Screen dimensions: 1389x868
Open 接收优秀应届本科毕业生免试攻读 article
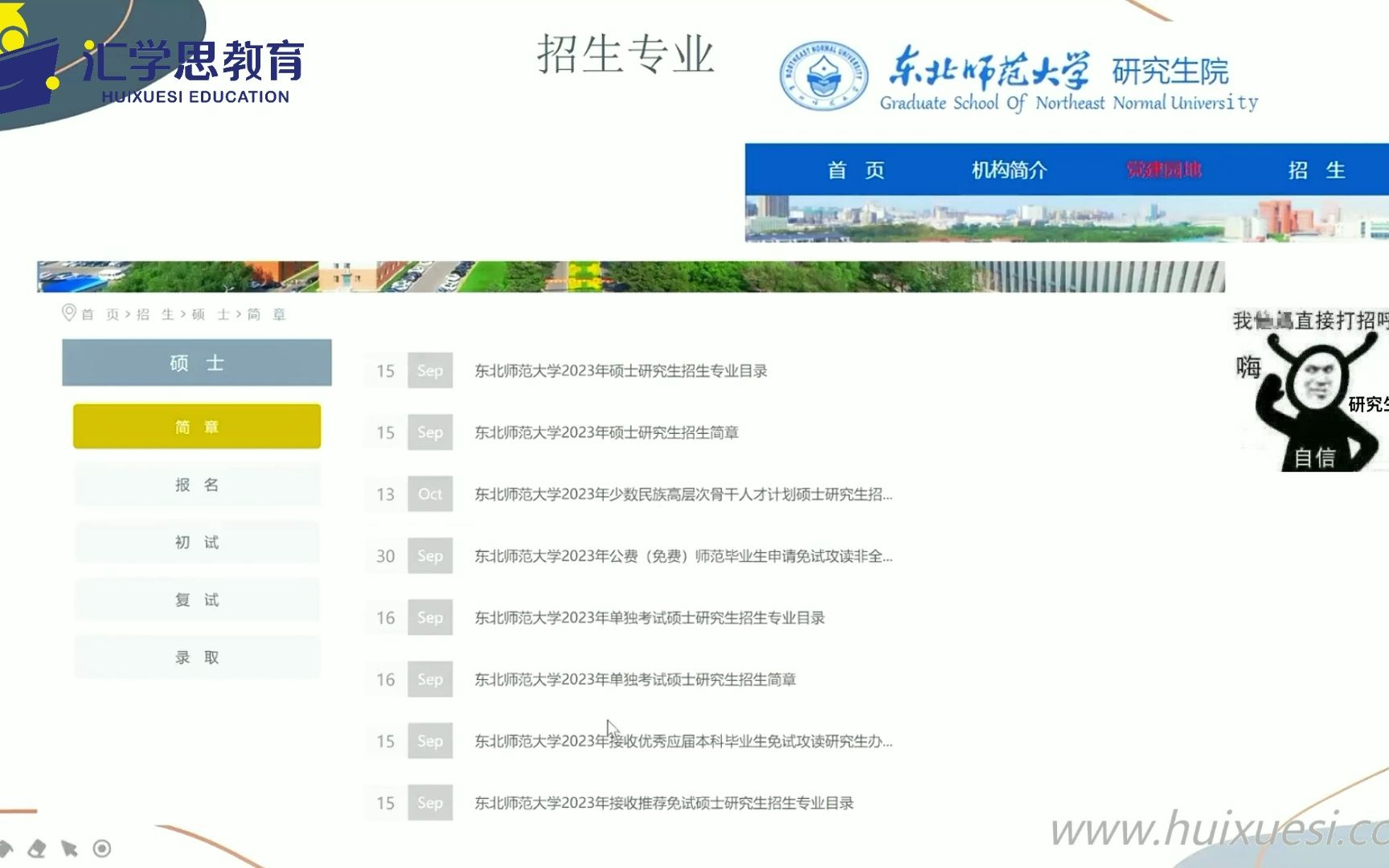coord(683,741)
